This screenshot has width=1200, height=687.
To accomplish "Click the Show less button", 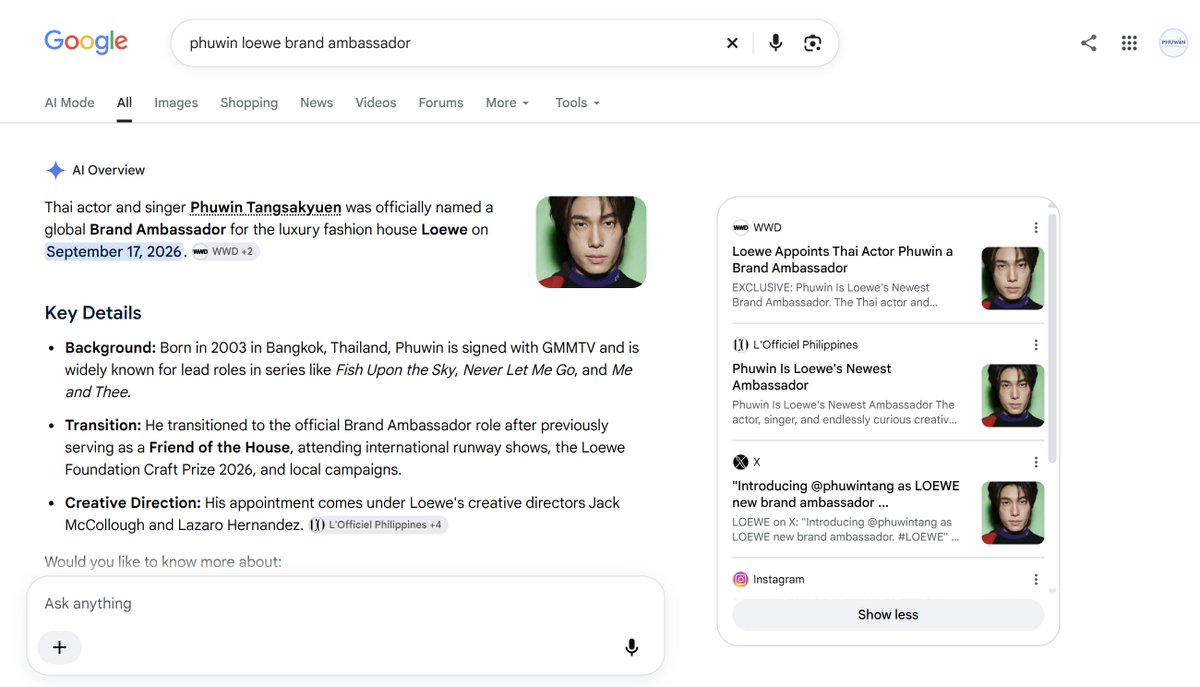I will tap(888, 615).
